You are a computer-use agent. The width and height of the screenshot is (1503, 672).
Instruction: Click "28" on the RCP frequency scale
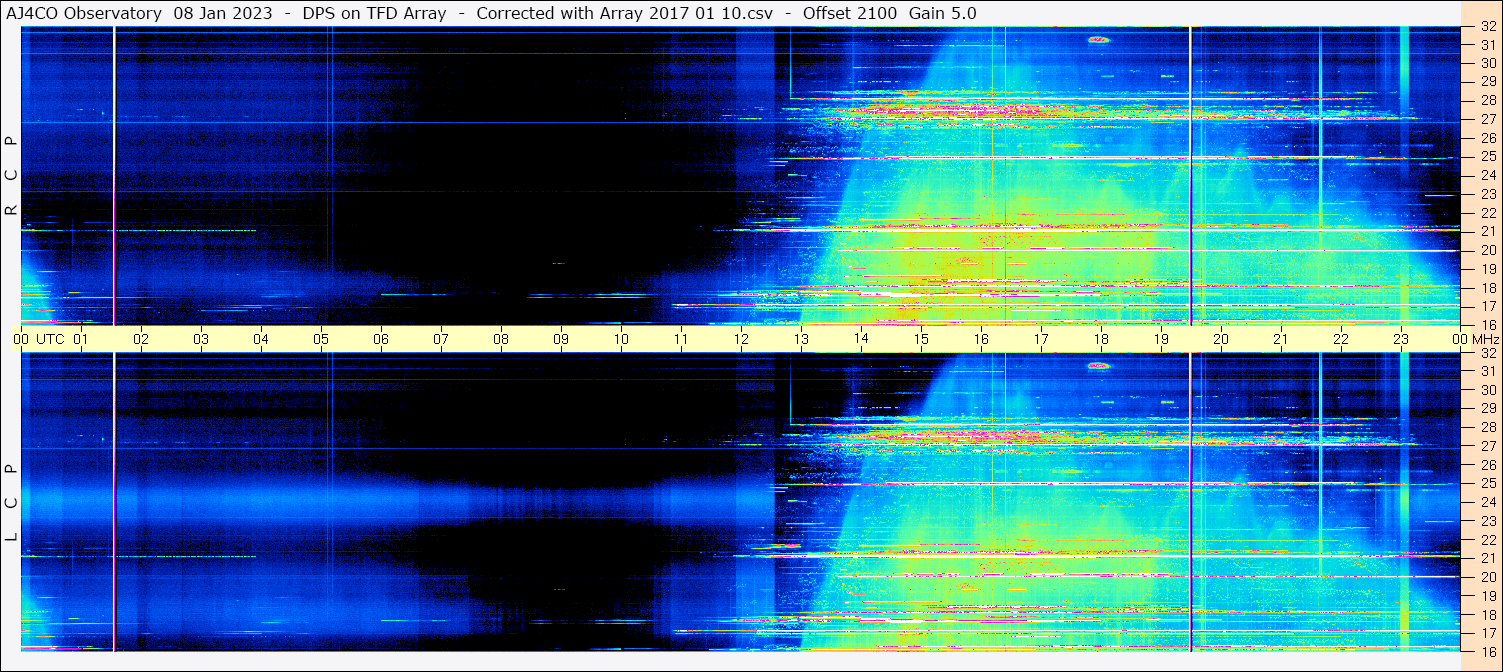[x=1487, y=101]
